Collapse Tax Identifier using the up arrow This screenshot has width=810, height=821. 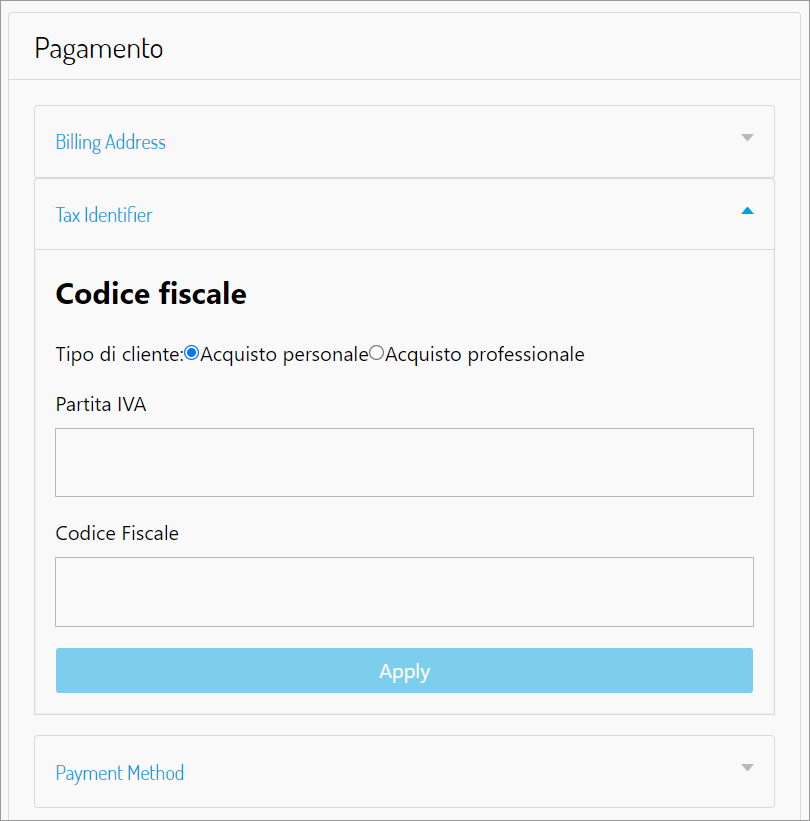click(747, 211)
